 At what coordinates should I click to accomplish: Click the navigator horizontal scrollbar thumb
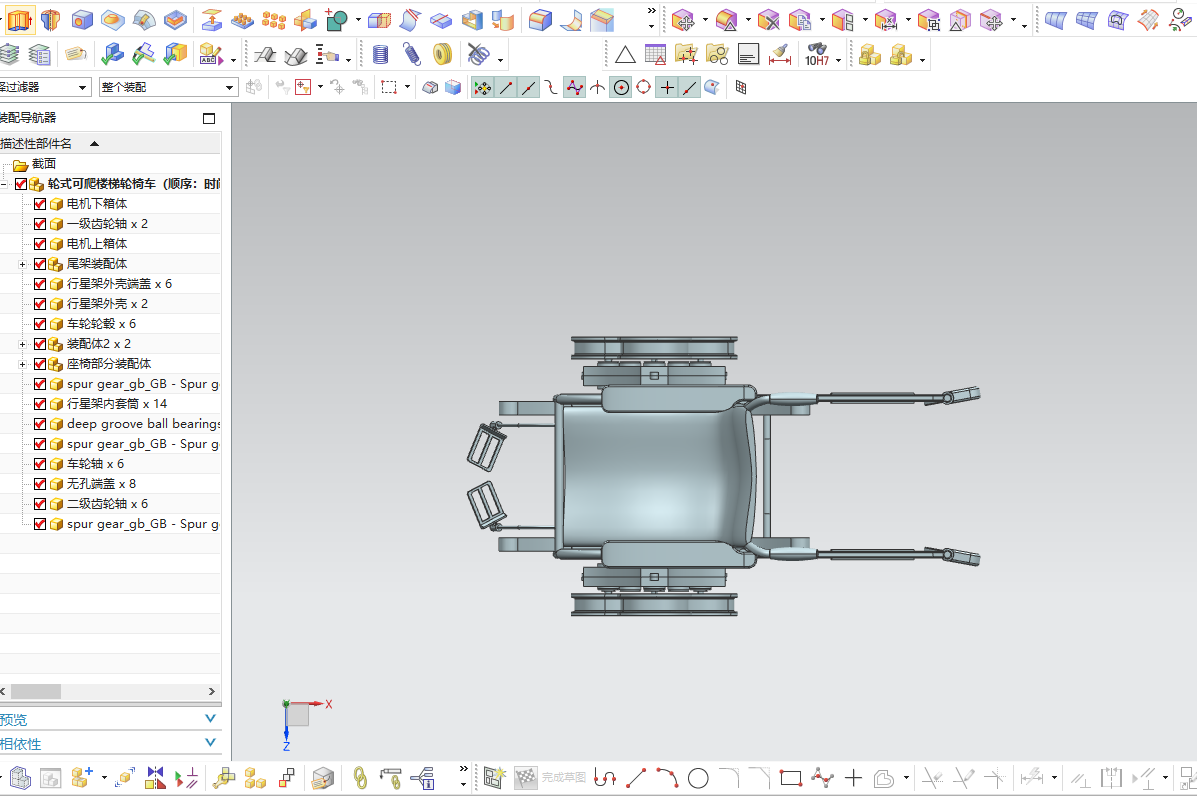click(35, 691)
